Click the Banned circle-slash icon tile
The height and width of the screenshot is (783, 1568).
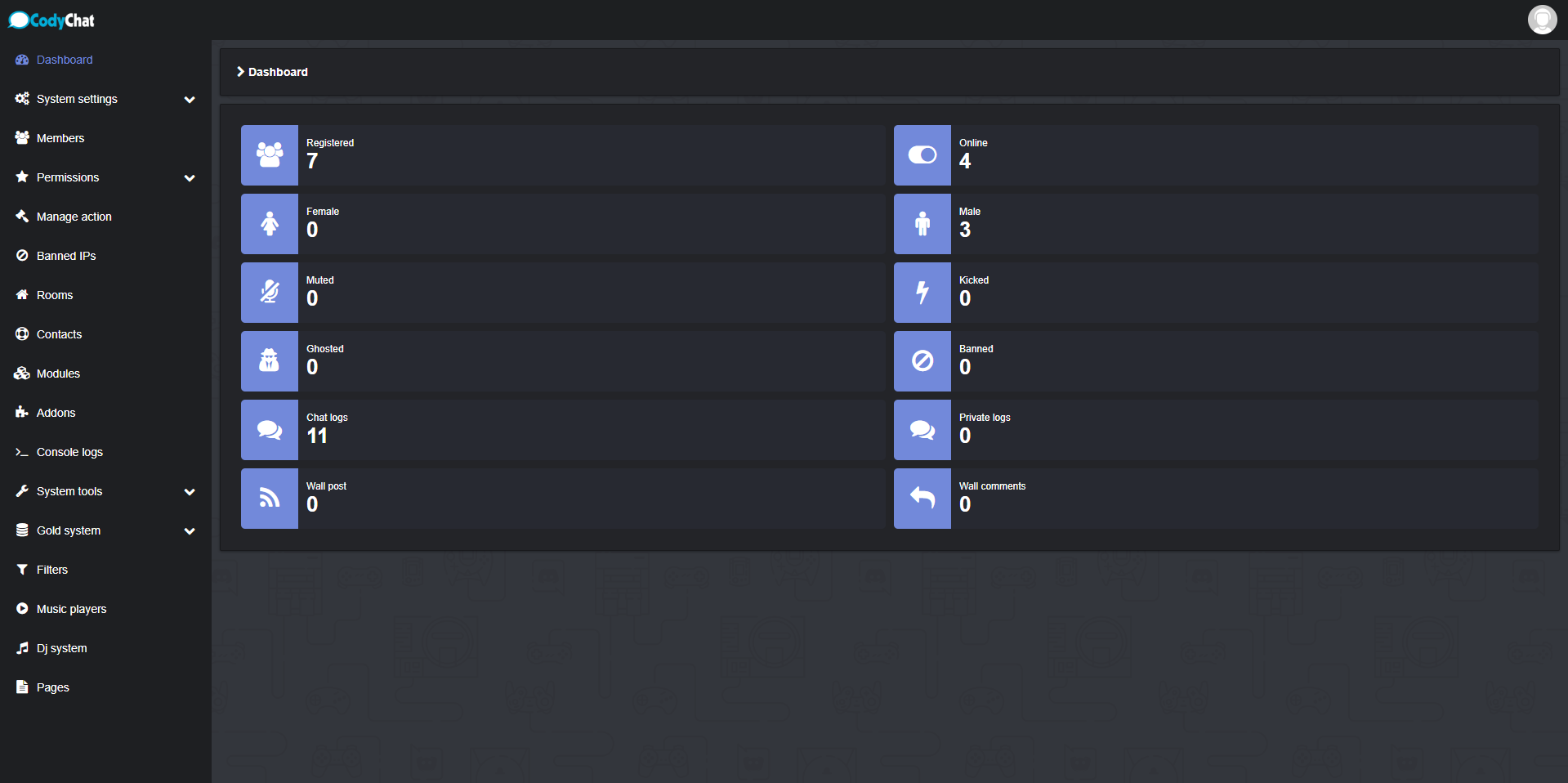click(922, 361)
